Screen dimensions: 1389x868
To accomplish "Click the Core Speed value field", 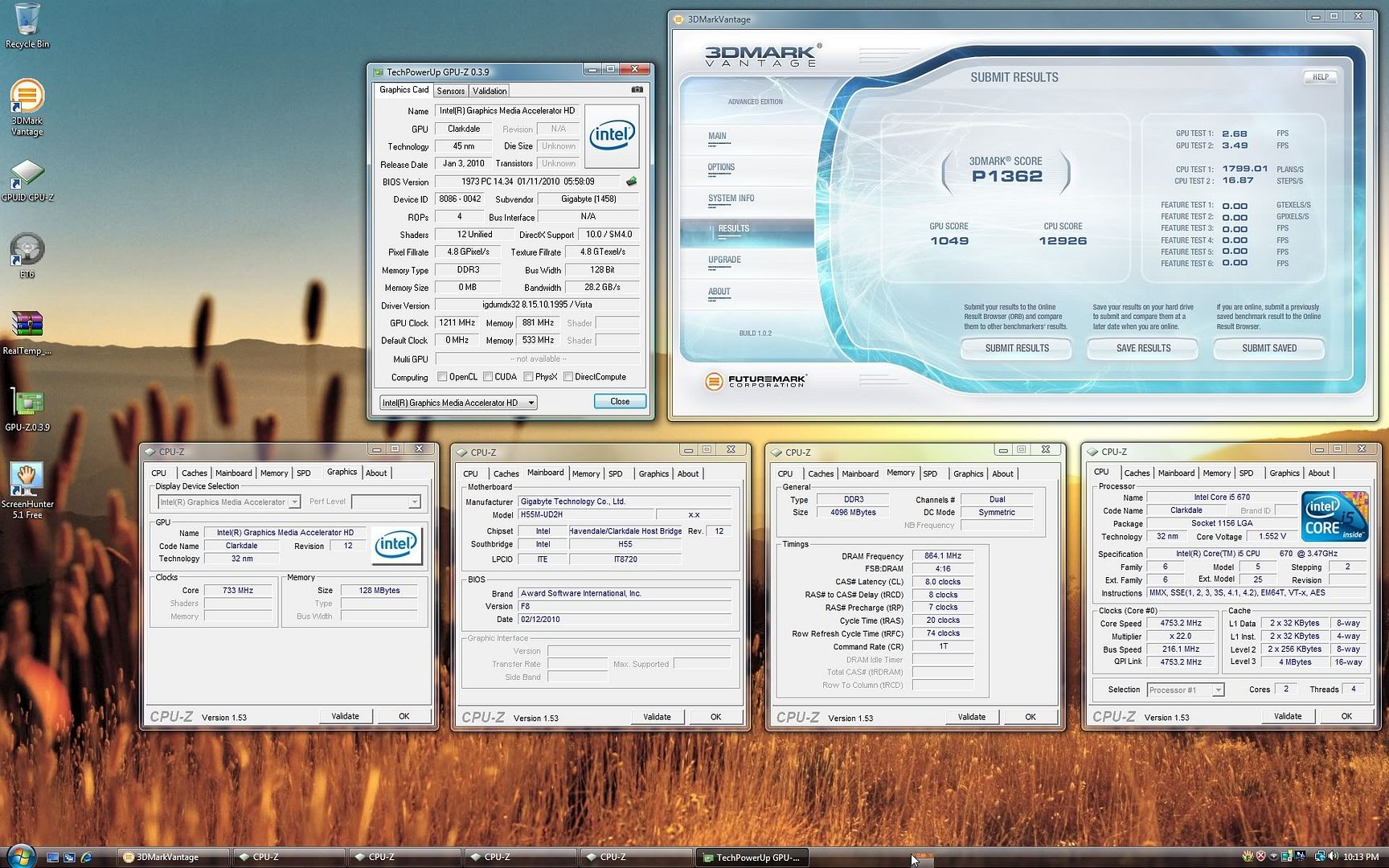I will (x=1180, y=624).
